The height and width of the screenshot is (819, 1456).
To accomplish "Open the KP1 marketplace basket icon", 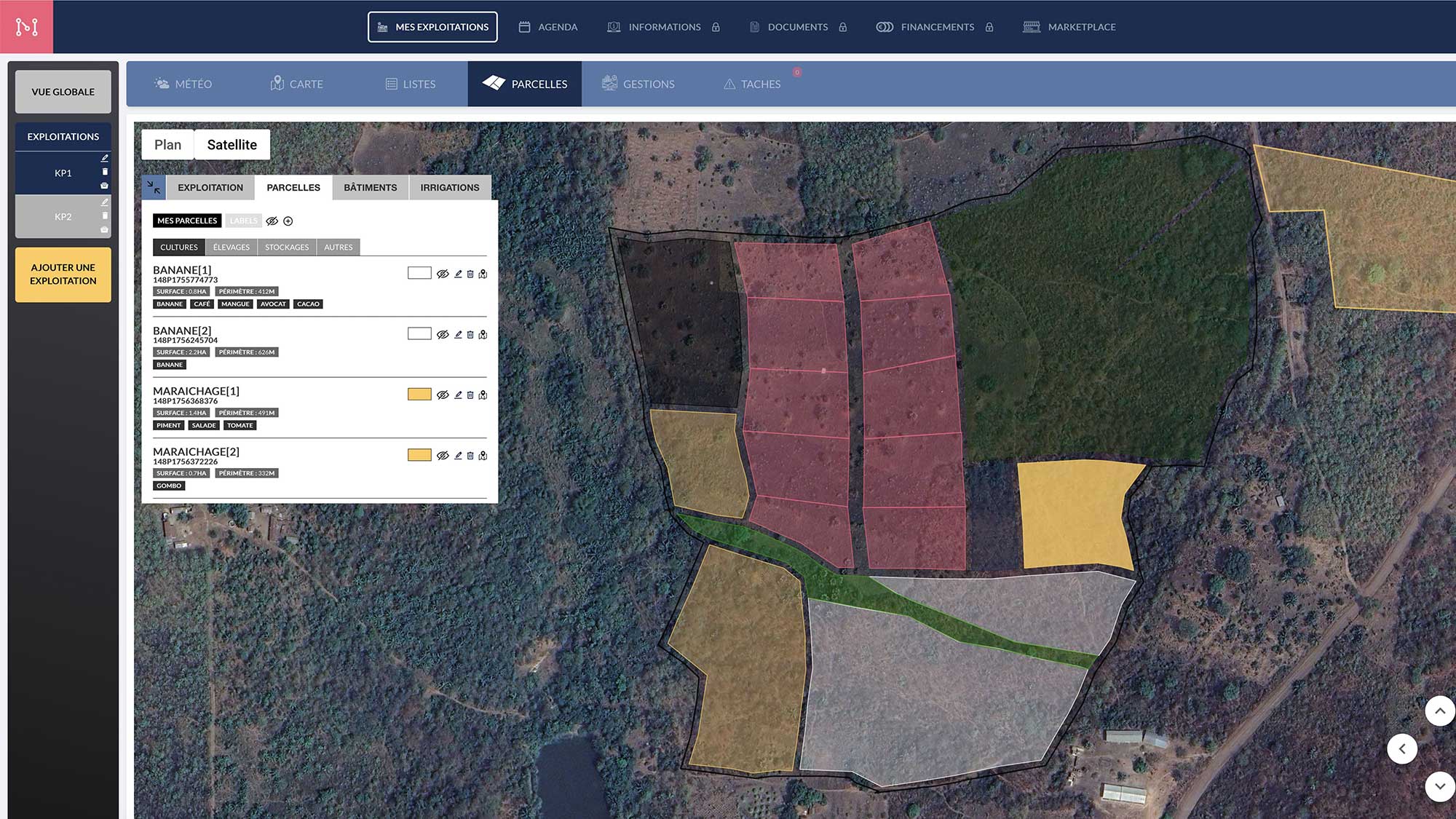I will coord(104,186).
